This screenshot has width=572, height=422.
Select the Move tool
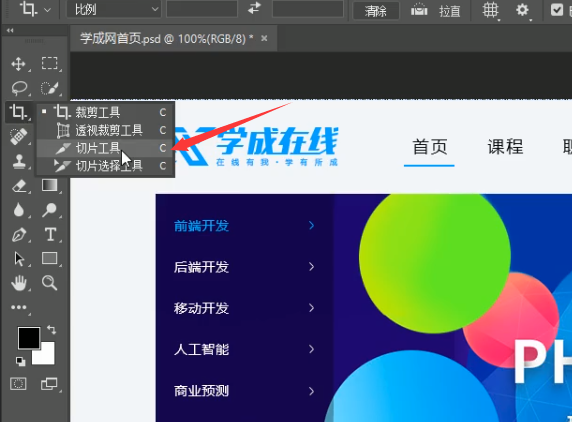[18, 64]
